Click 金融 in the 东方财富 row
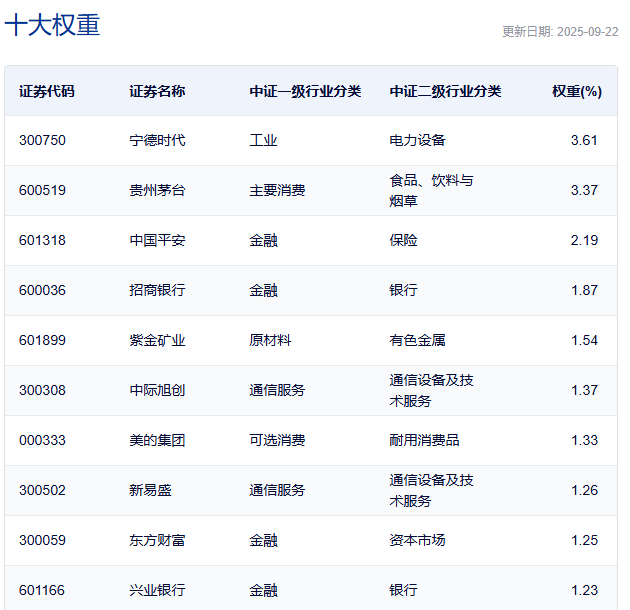Viewport: 630px width, 610px height. (263, 540)
